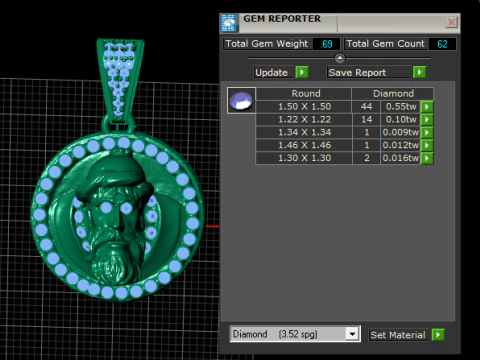Viewport: 480px width, 360px height.
Task: Click the green arrow next to Set Material
Action: coord(438,335)
